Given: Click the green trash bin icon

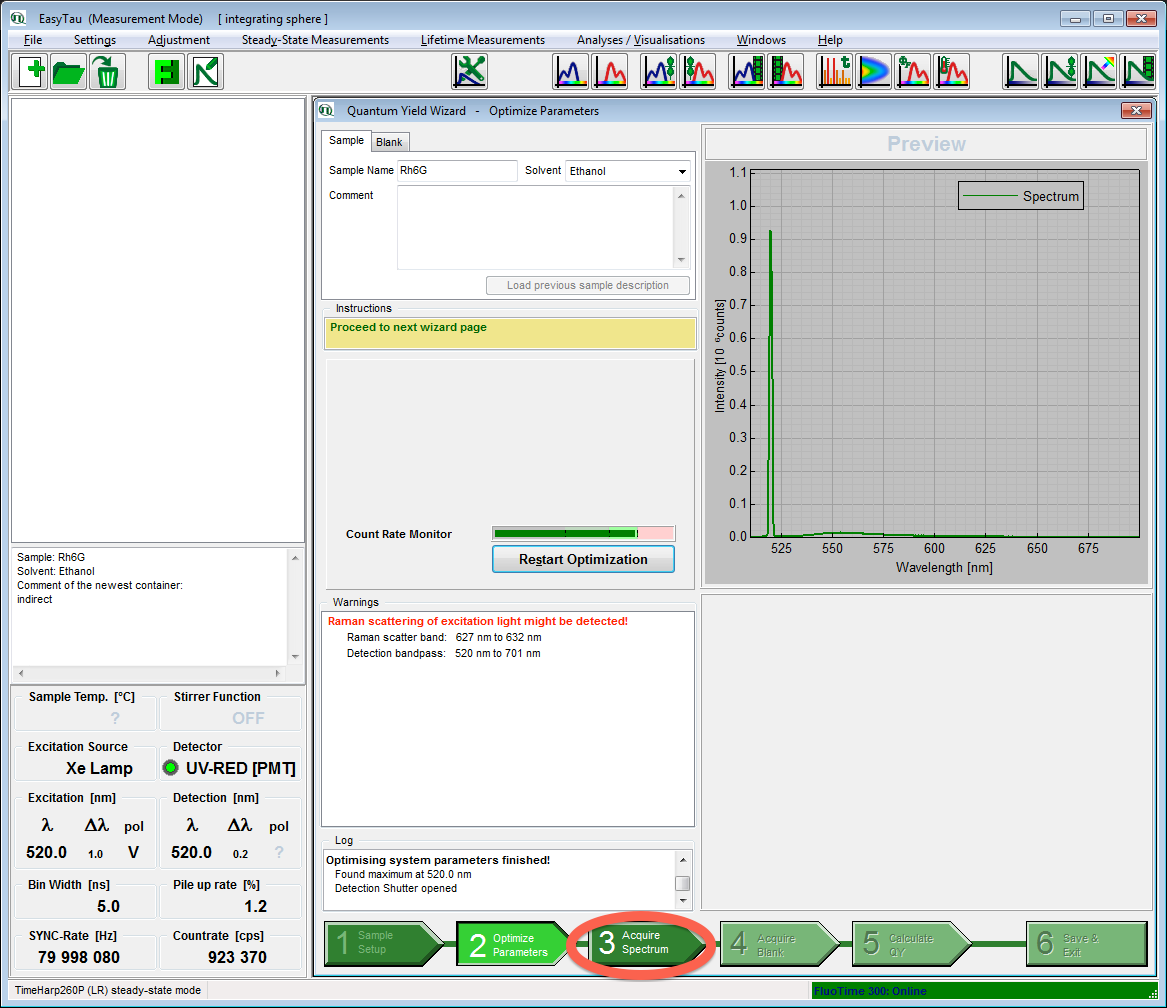Looking at the screenshot, I should pyautogui.click(x=106, y=72).
